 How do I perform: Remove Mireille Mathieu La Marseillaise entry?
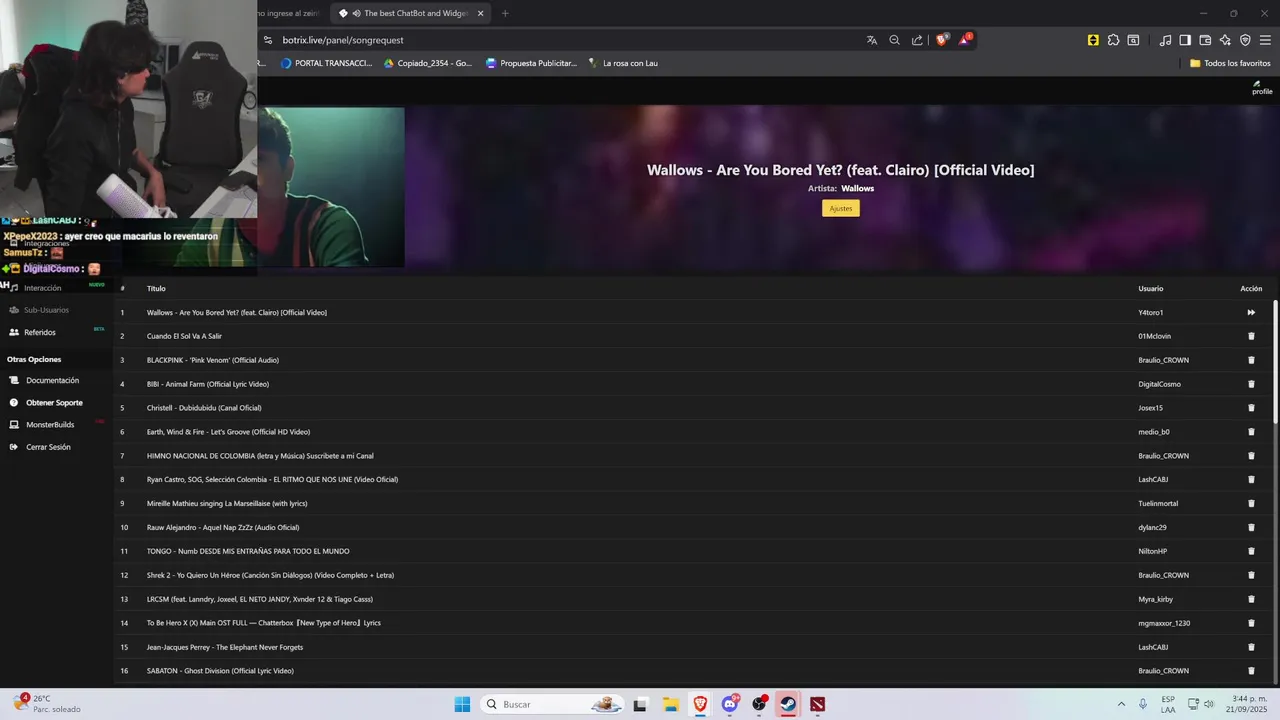pyautogui.click(x=1251, y=503)
